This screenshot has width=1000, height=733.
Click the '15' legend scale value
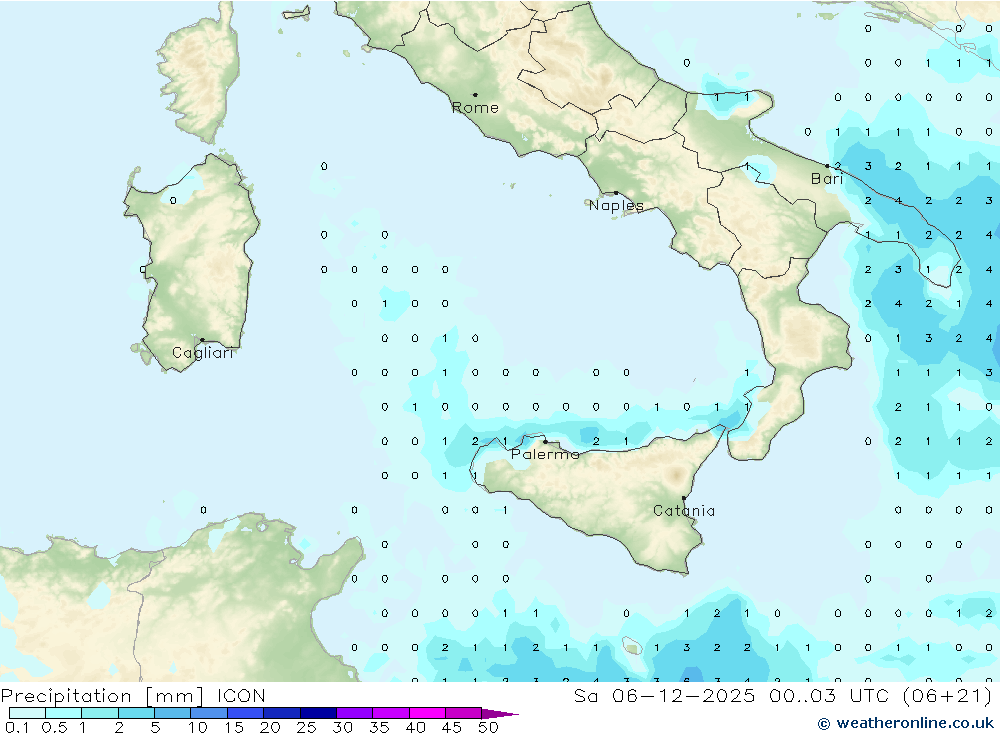point(234,727)
